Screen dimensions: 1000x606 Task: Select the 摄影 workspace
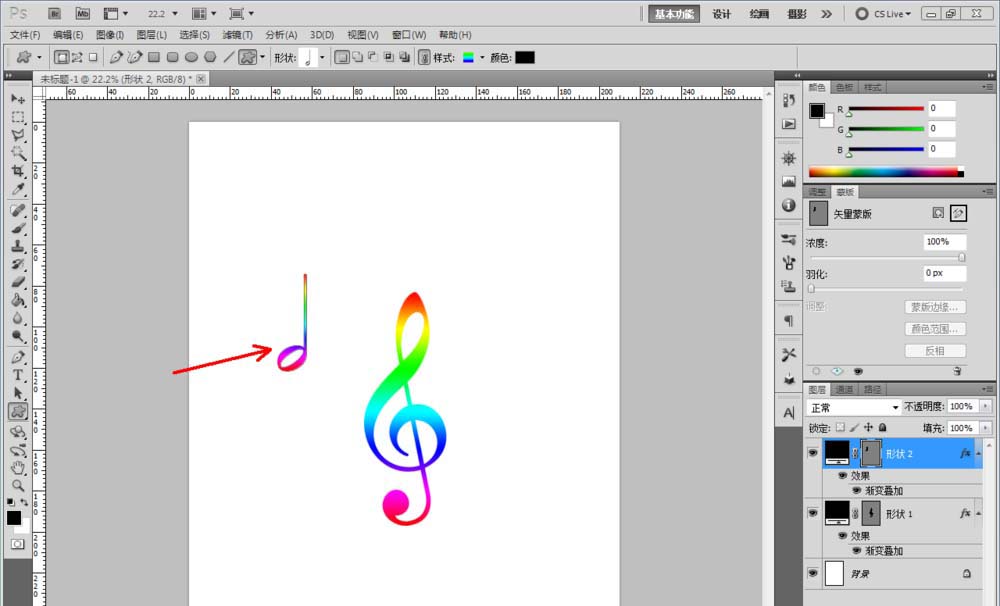(x=797, y=14)
